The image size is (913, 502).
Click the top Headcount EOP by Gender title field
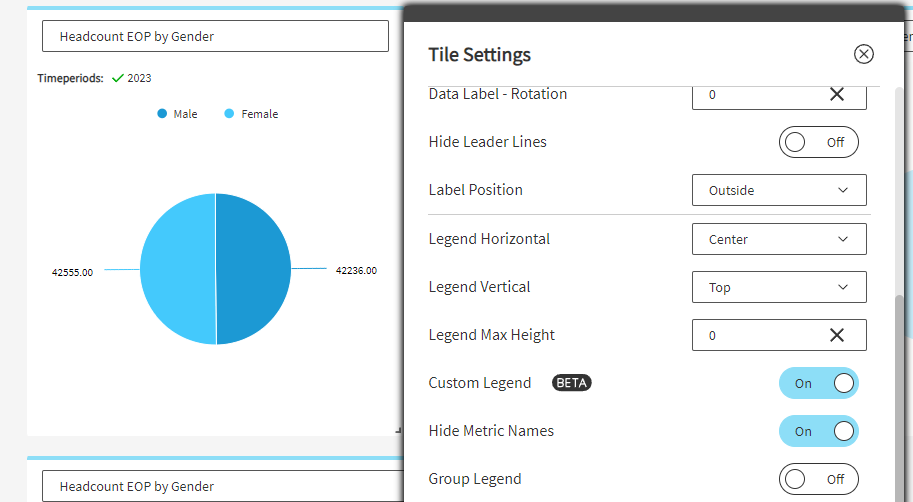214,37
